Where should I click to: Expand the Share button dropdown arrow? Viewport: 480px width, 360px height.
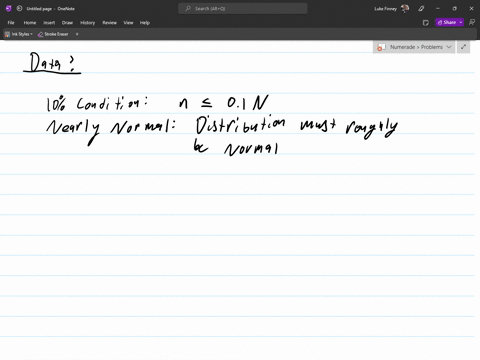pyautogui.click(x=461, y=22)
